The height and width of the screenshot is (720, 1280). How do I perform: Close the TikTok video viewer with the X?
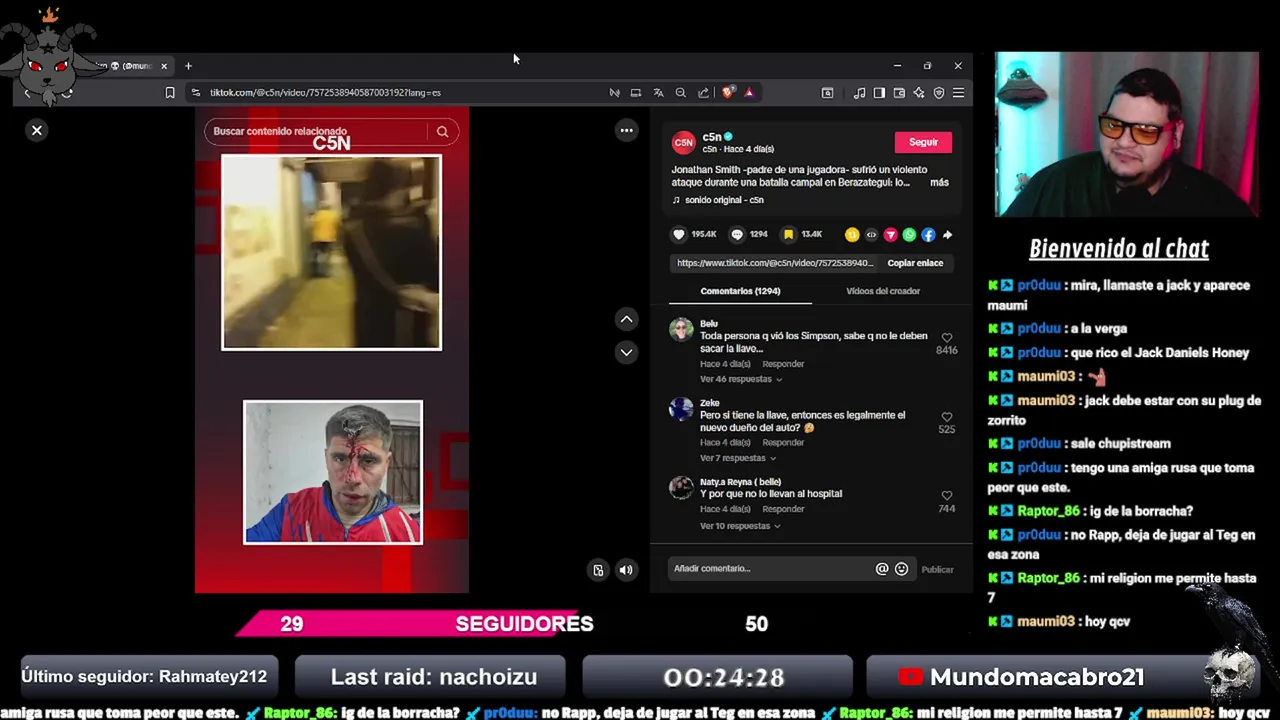(37, 130)
